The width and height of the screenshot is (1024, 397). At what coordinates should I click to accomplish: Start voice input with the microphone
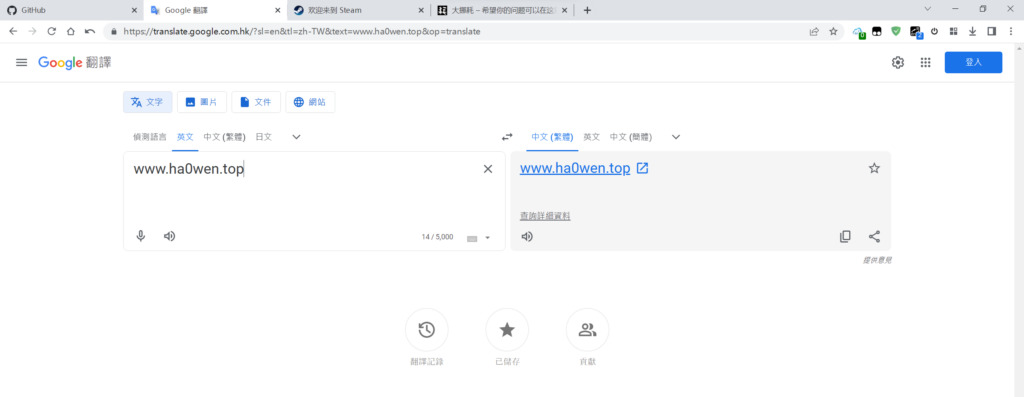pos(140,236)
